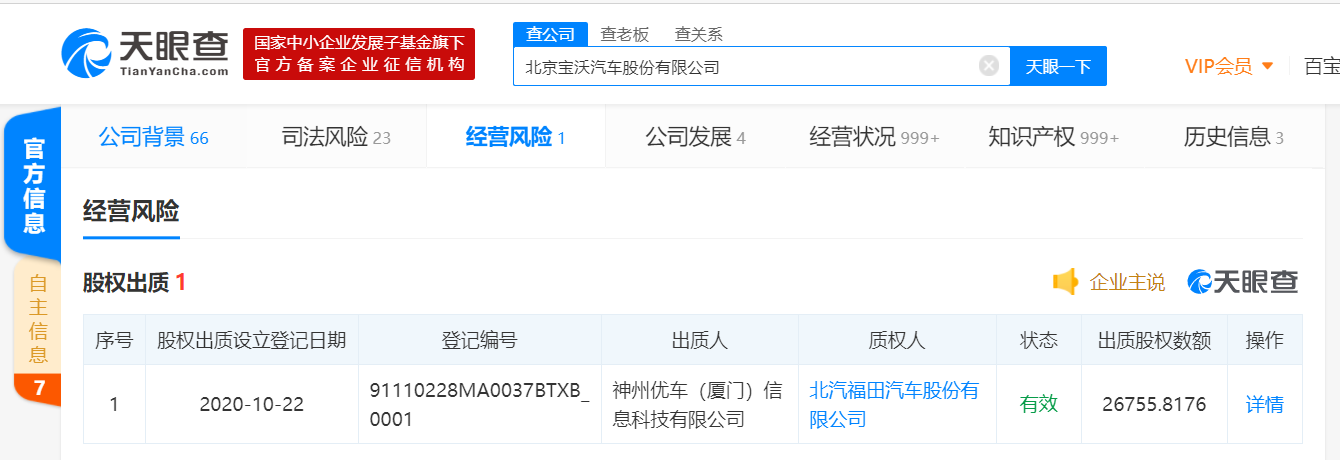Click registration number 91110228MA0037BTXB_0001
This screenshot has width=1340, height=460.
tap(479, 405)
